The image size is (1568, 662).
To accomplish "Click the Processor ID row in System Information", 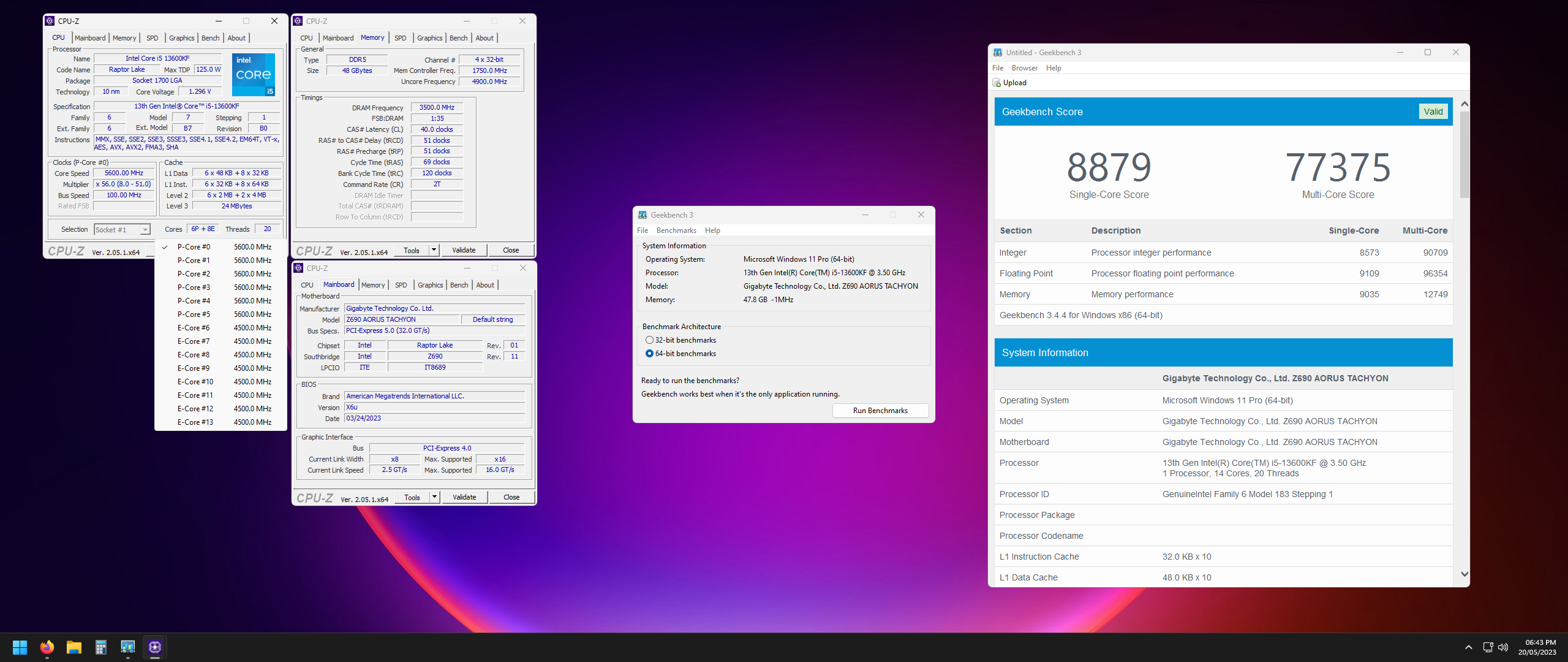I will [1224, 494].
